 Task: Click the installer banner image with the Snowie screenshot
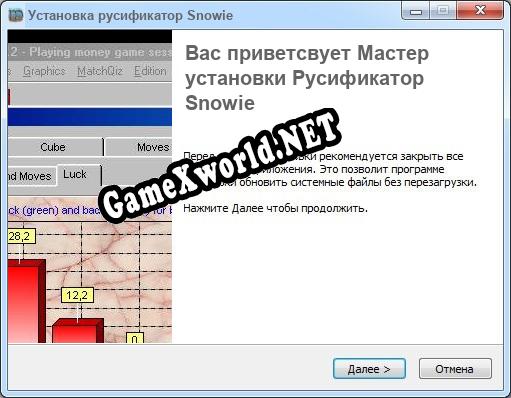click(x=90, y=186)
